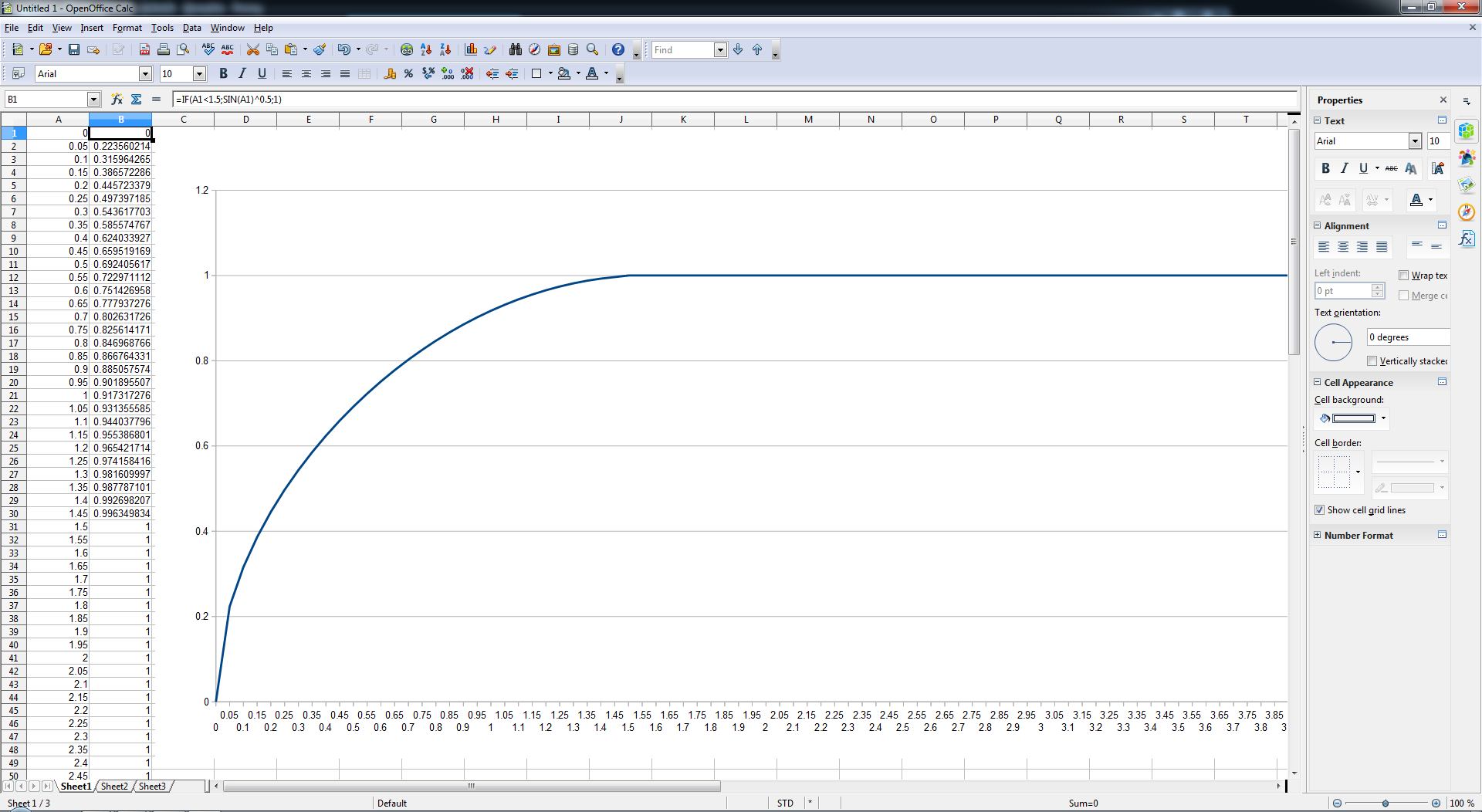Expand the Number Format section
The image size is (1482, 812).
point(1318,535)
